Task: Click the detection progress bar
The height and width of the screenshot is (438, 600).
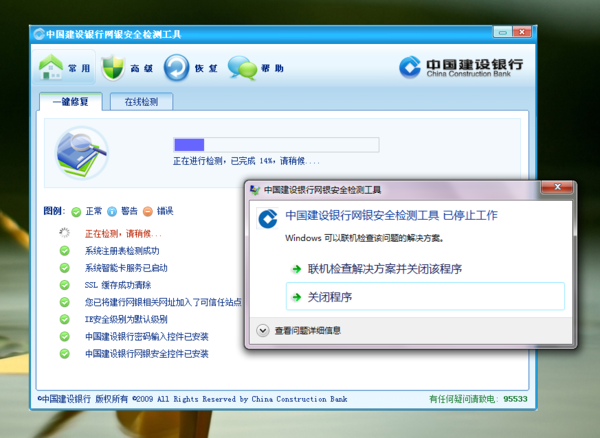Action: click(x=276, y=145)
